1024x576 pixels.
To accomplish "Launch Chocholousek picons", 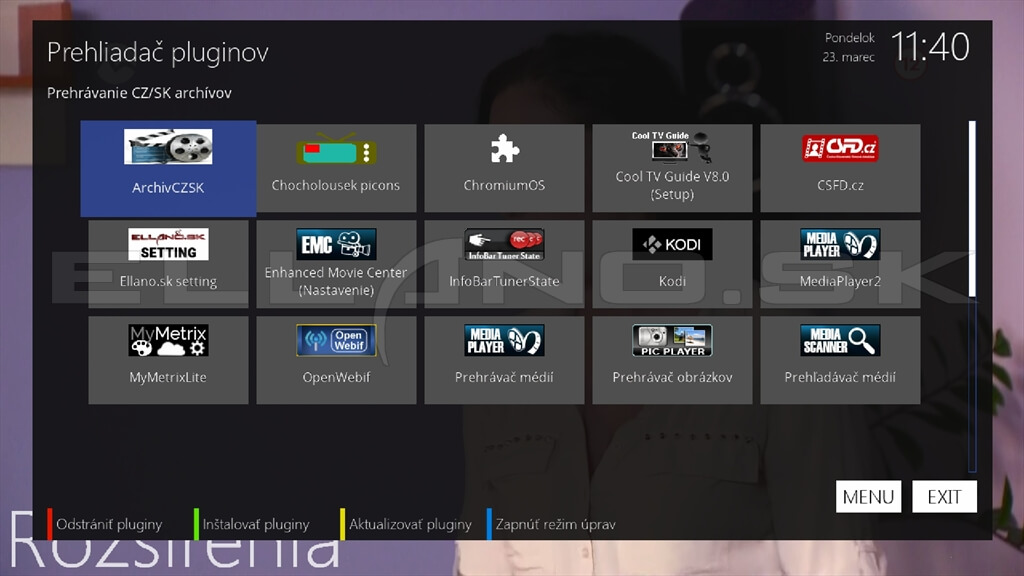I will click(x=336, y=168).
